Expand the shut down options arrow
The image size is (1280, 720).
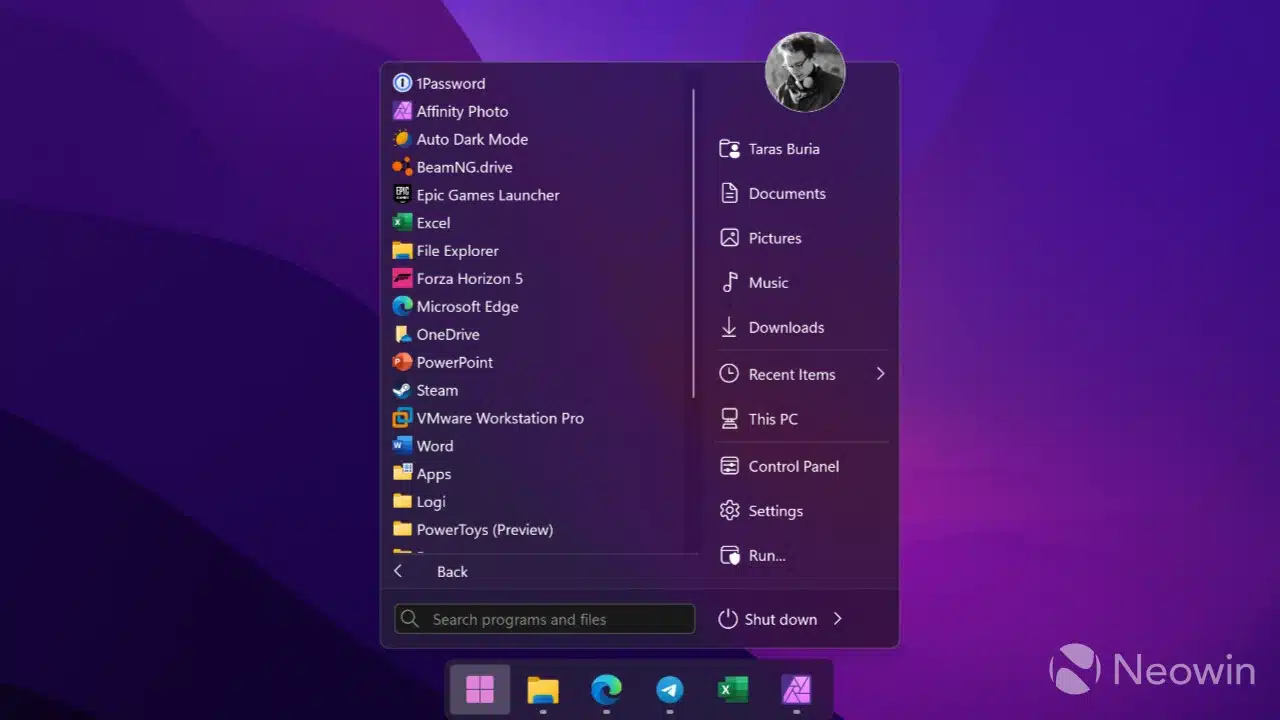[838, 620]
